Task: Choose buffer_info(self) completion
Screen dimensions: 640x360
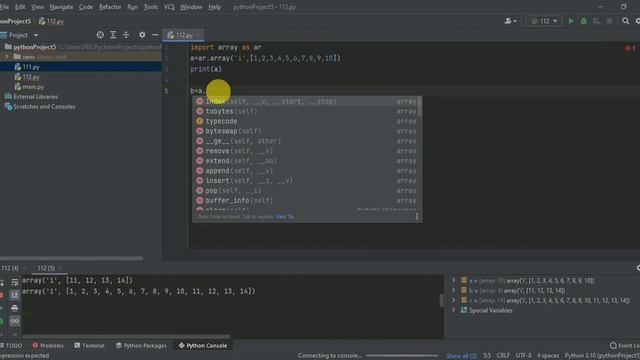Action: 304,200
